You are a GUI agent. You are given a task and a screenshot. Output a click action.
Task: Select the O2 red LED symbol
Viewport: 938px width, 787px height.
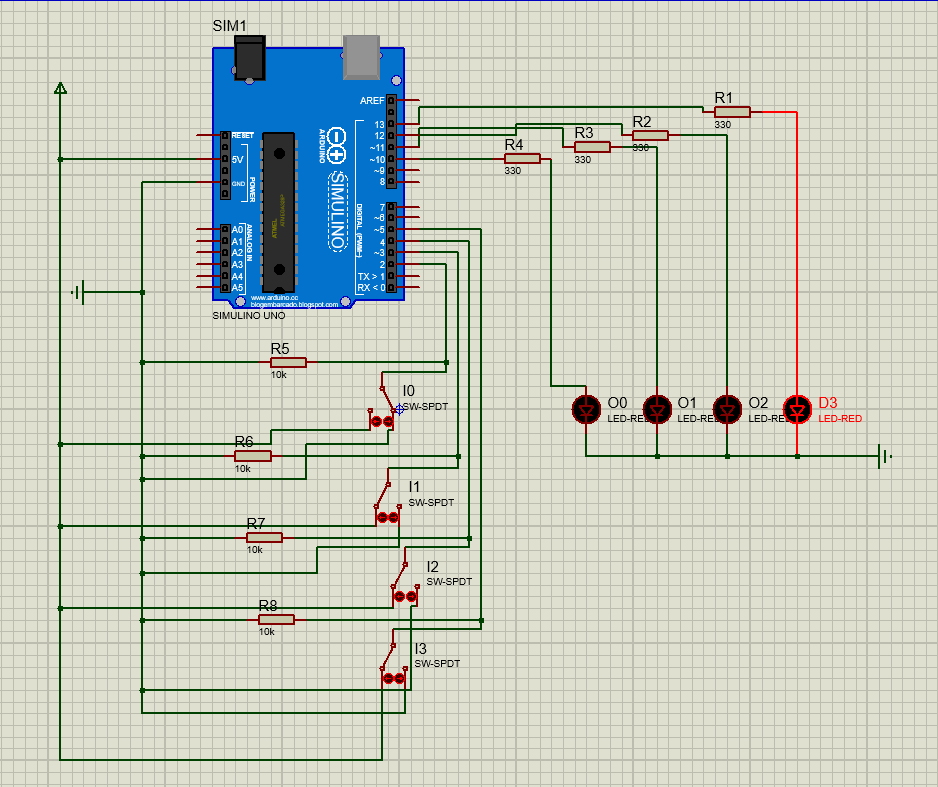tap(727, 410)
